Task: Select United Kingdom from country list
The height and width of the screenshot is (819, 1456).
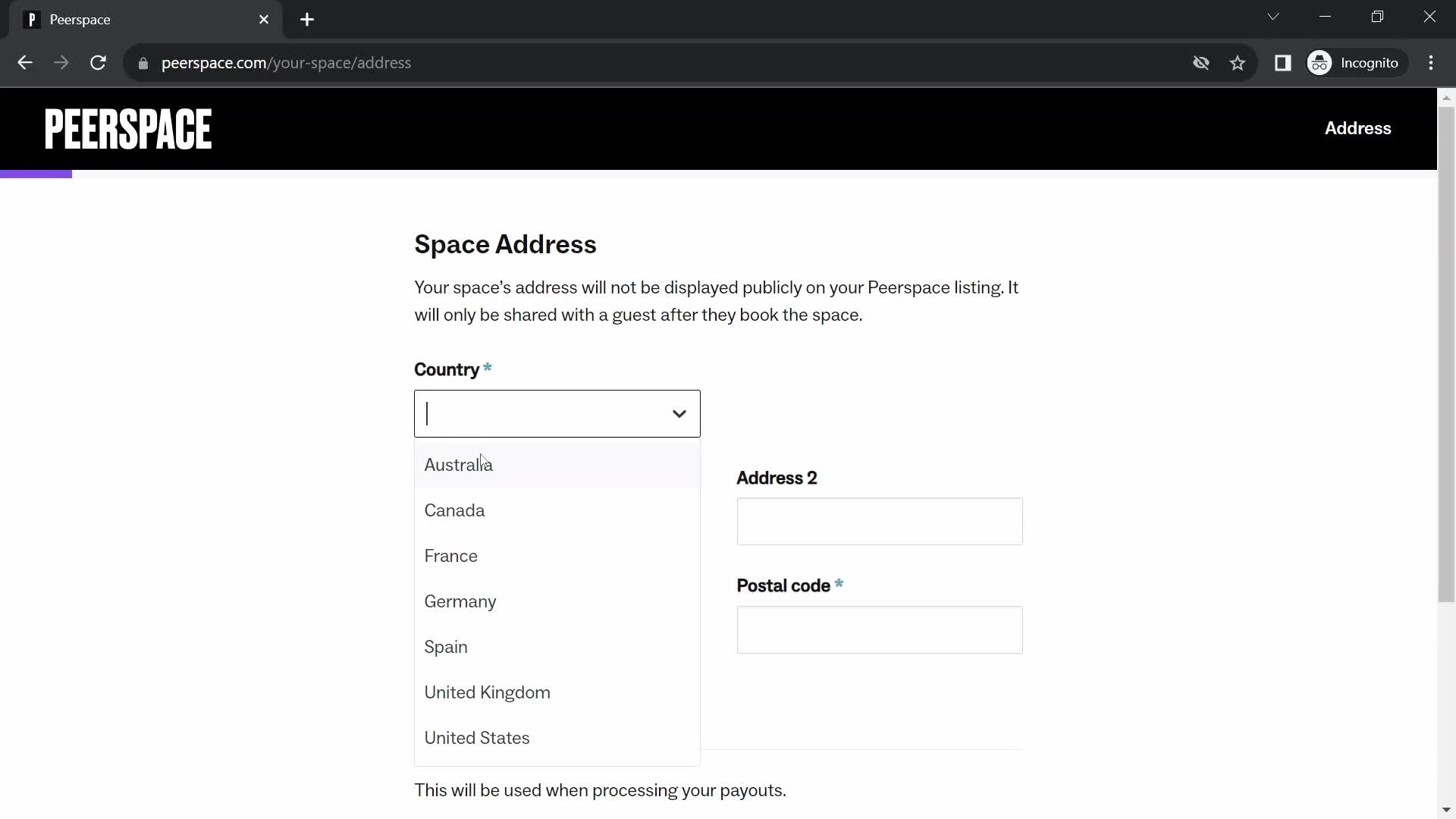Action: tap(487, 692)
